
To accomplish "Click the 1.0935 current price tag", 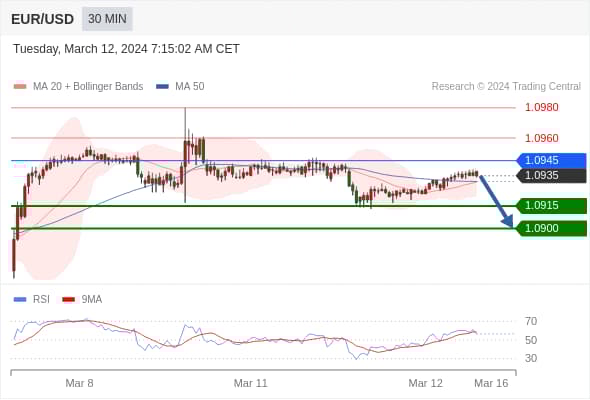I will (552, 176).
